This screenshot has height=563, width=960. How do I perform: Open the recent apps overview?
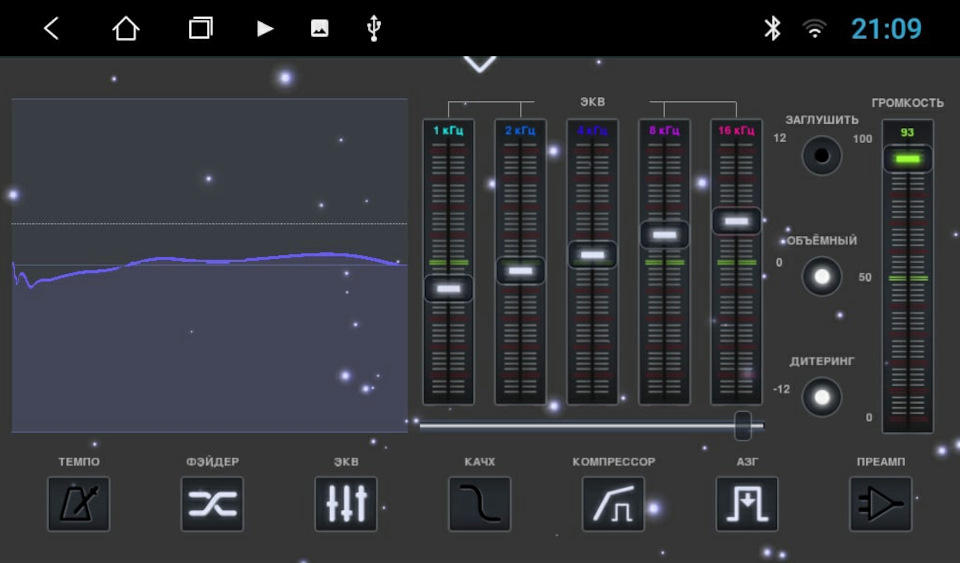pyautogui.click(x=200, y=28)
